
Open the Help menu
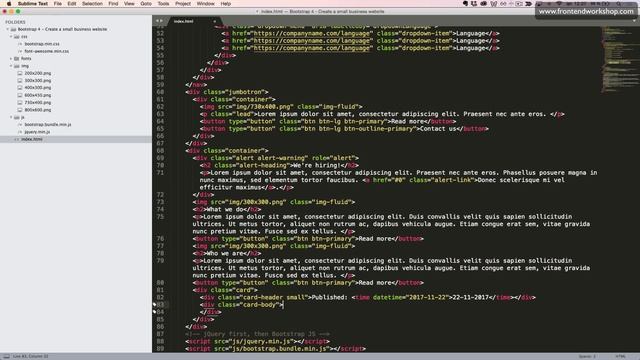[x=226, y=4]
